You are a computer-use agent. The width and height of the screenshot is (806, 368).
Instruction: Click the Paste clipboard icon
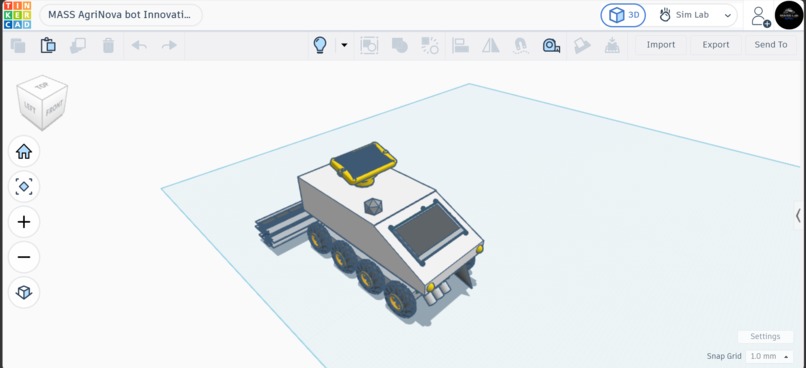tap(48, 45)
